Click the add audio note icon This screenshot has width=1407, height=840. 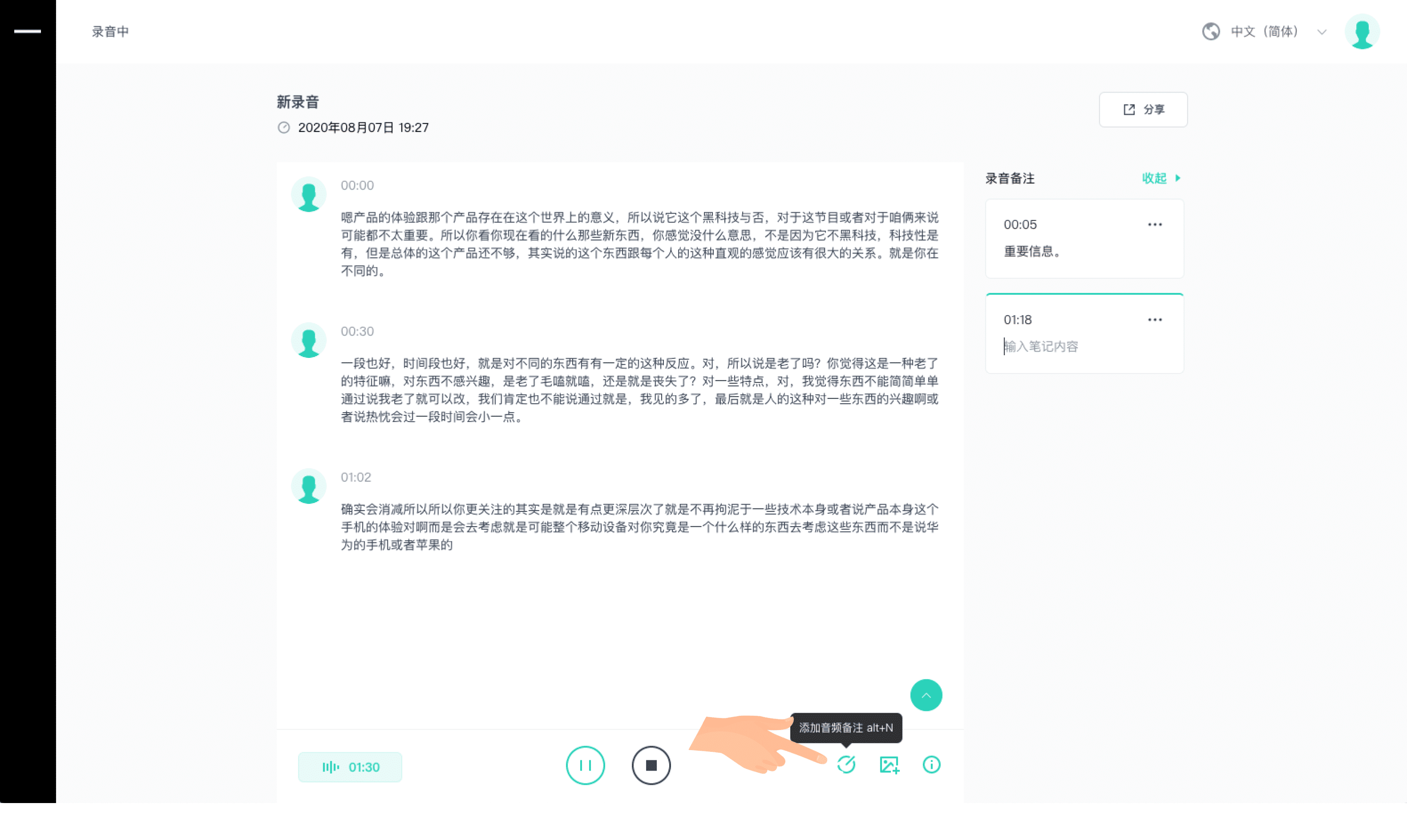point(846,765)
